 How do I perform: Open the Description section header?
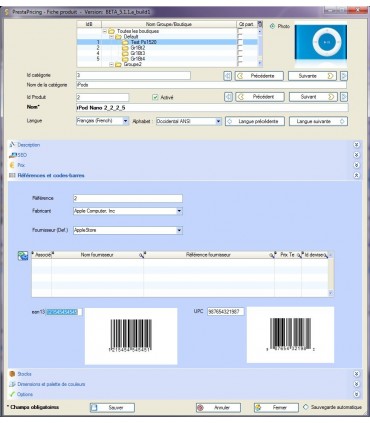point(185,145)
